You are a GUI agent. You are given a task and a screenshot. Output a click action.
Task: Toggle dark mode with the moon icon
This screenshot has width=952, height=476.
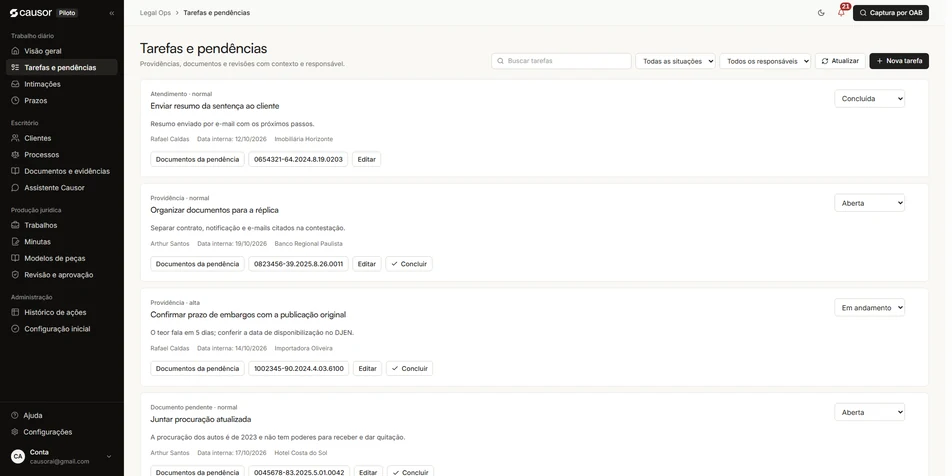(x=821, y=13)
